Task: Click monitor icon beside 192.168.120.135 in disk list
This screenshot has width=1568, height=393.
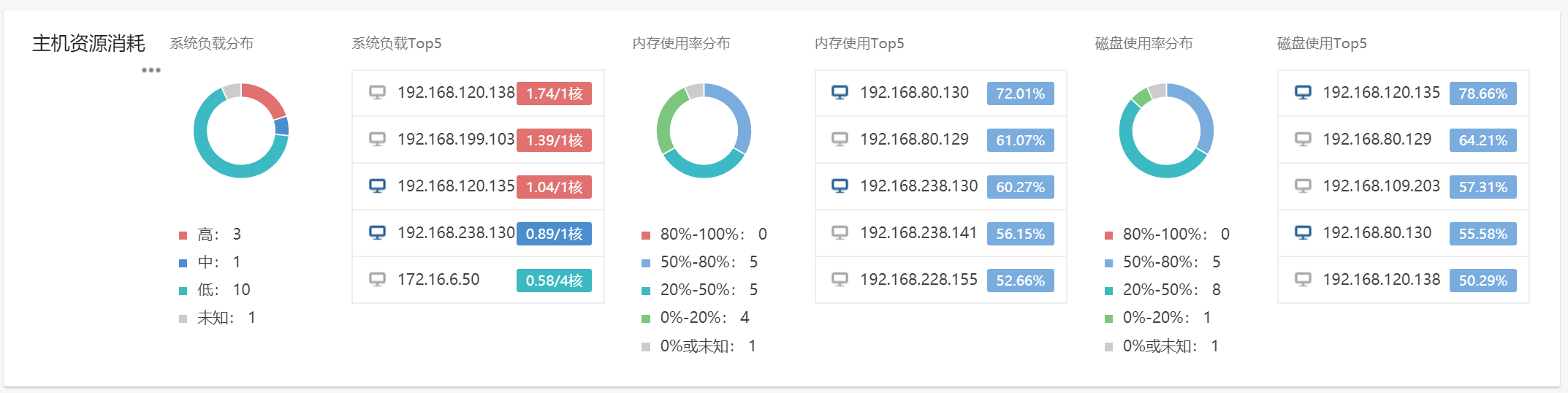Action: 1303,93
